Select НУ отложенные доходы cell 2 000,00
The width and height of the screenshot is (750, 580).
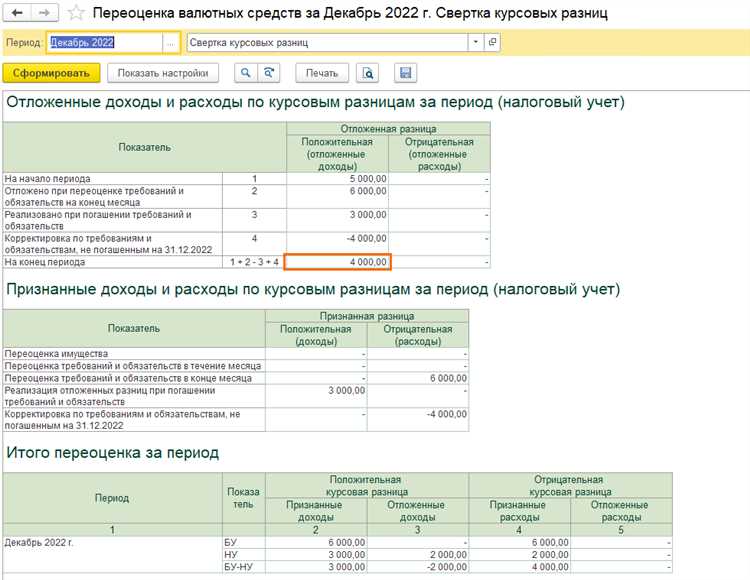coord(418,555)
